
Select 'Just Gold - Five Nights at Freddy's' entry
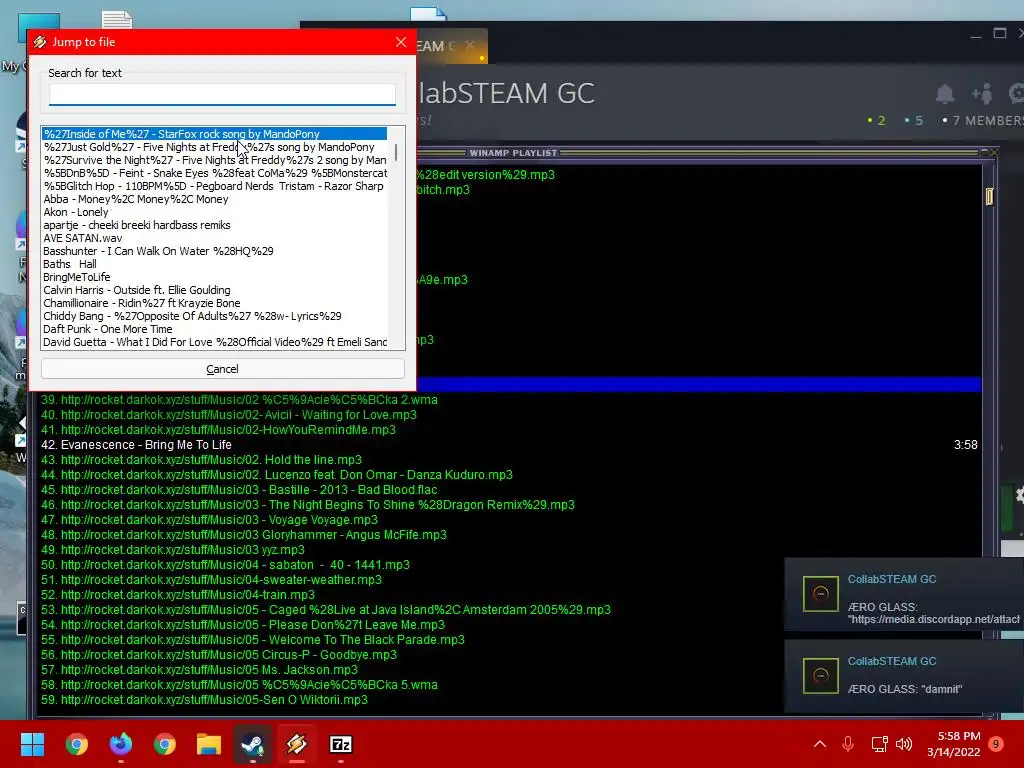pos(215,147)
